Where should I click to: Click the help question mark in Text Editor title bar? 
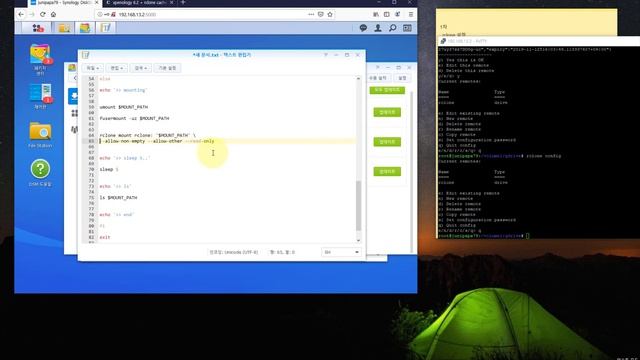coord(326,55)
